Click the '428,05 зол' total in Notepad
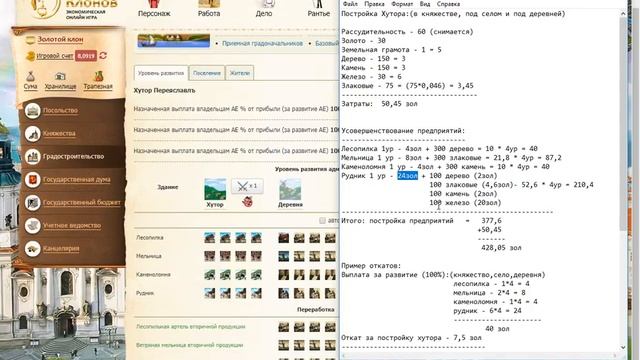This screenshot has height=360, width=640. pyautogui.click(x=501, y=248)
